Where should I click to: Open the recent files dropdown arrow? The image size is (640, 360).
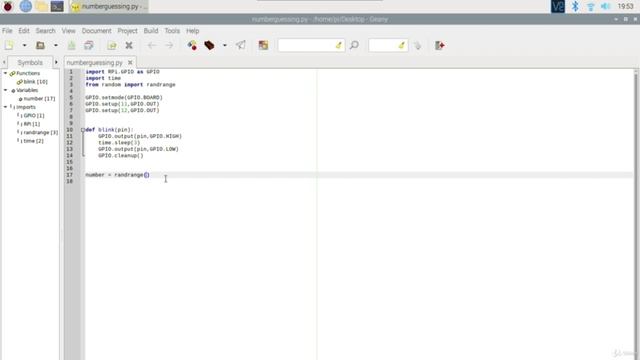(56, 45)
